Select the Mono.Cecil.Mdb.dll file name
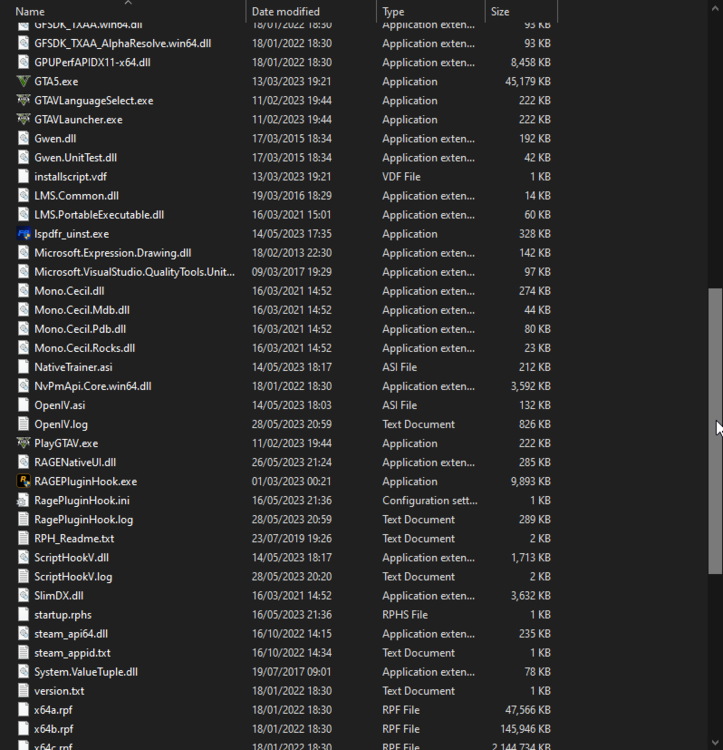723x750 pixels. tap(82, 310)
